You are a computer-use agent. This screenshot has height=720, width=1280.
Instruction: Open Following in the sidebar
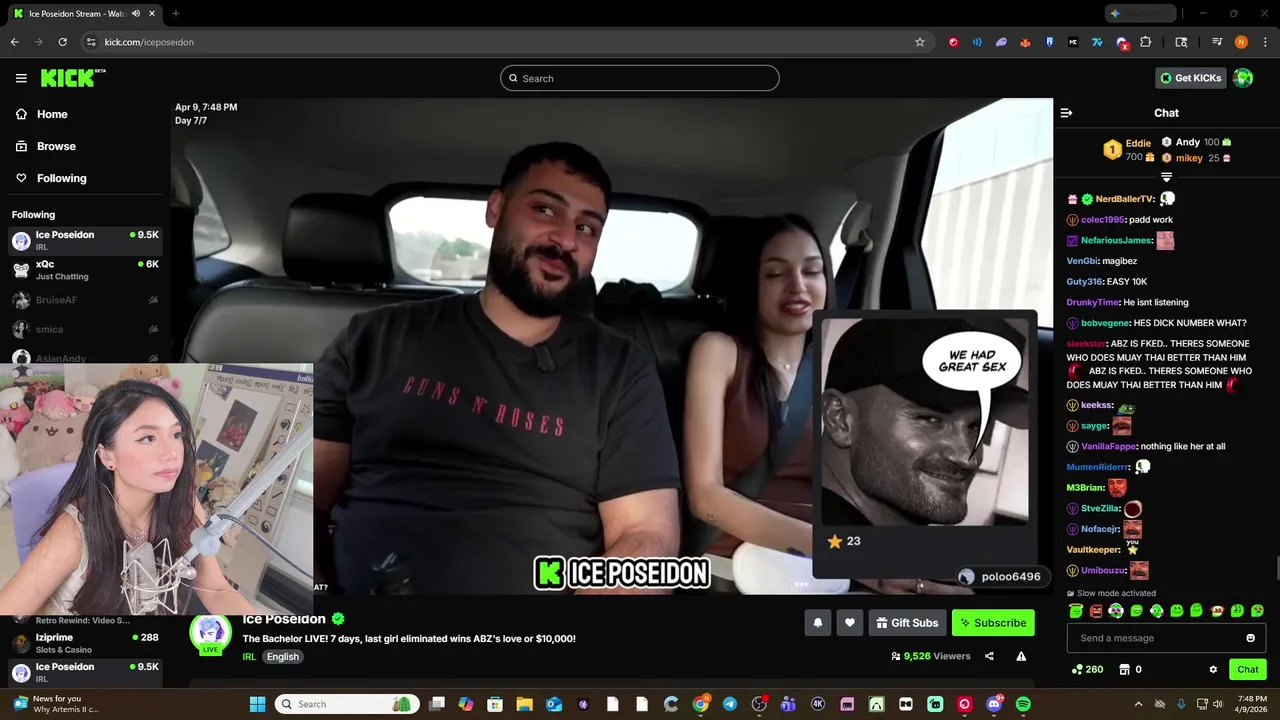click(x=50, y=178)
